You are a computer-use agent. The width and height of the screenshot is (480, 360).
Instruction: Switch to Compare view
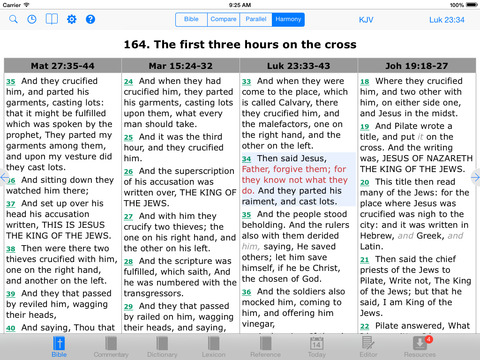223,19
